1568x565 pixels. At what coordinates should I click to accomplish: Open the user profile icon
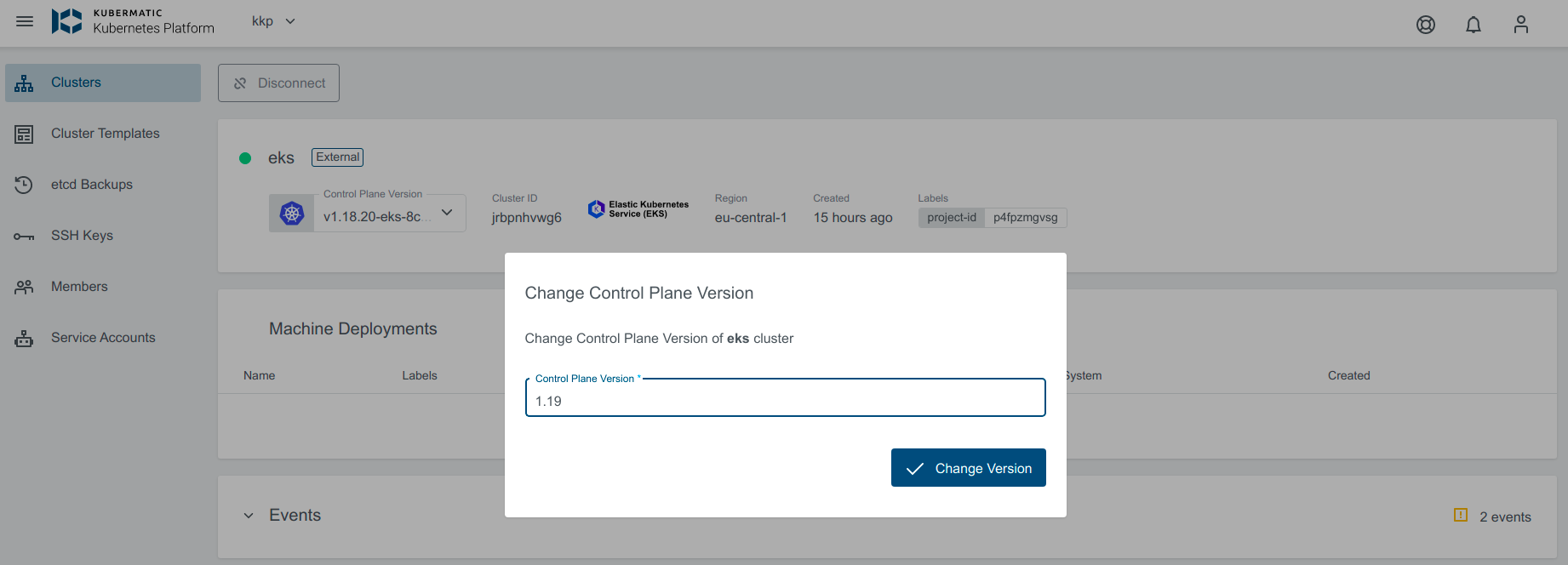pos(1520,25)
